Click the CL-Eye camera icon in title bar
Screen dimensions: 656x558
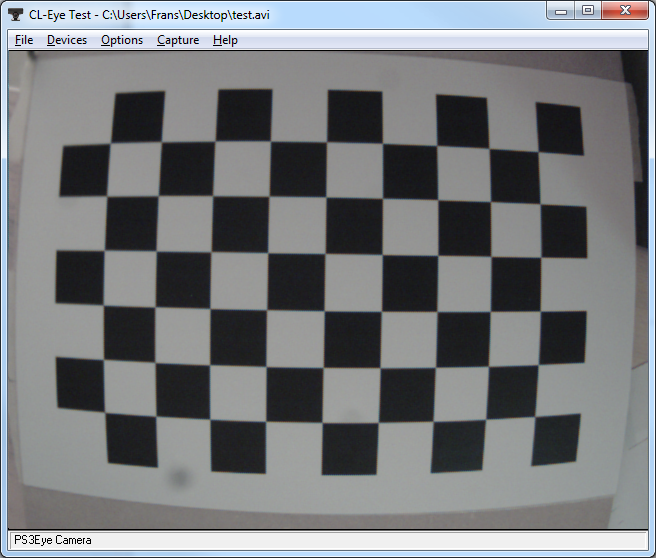pos(16,13)
